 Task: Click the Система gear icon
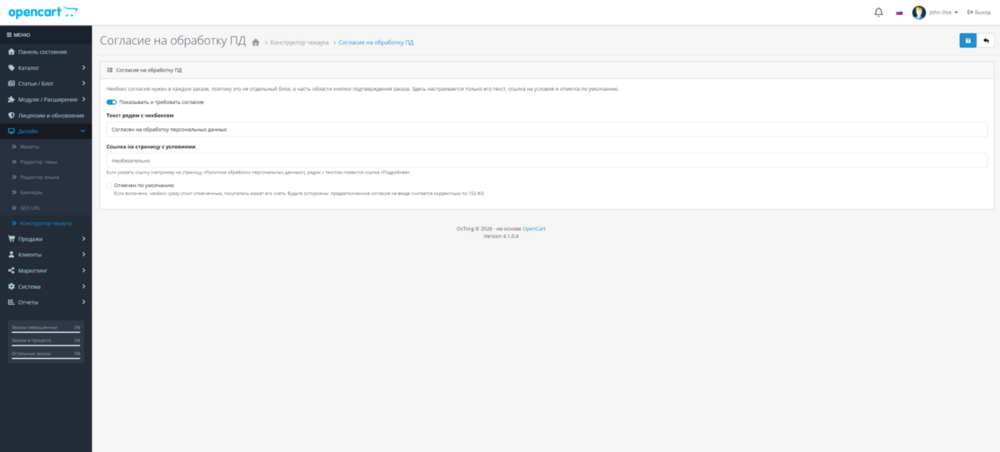[x=11, y=286]
